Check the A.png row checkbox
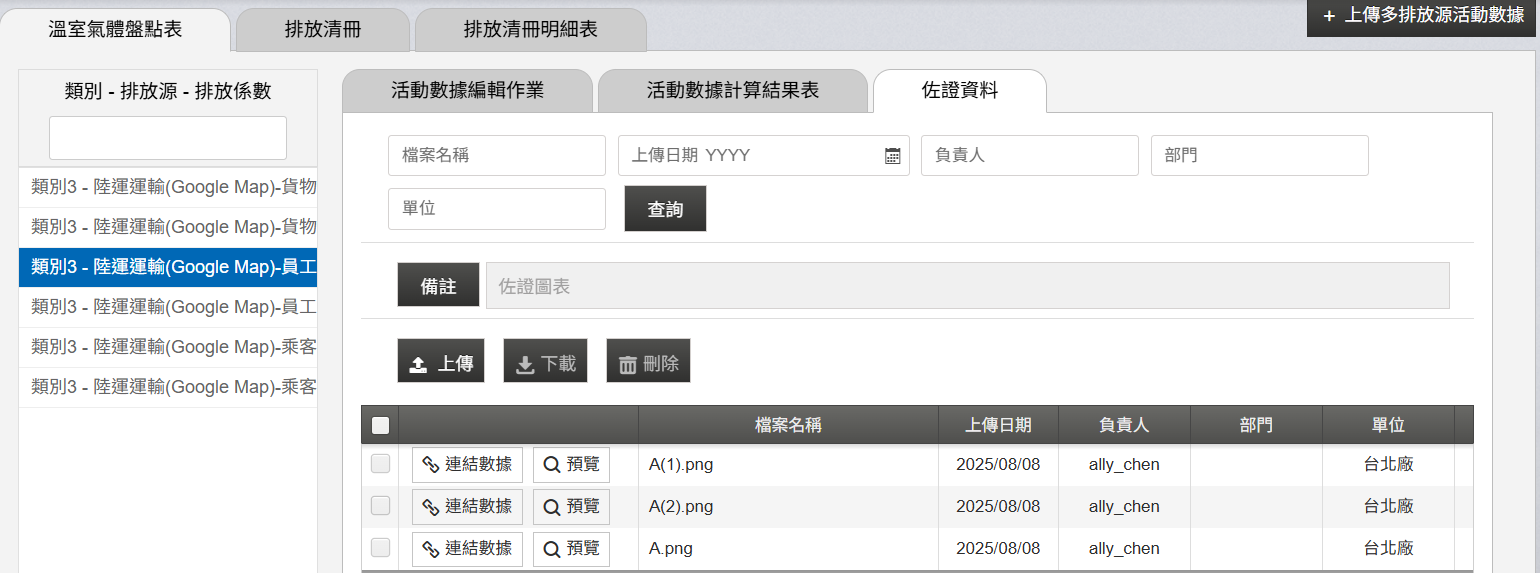Screen dimensions: 1540x573 click(380, 548)
